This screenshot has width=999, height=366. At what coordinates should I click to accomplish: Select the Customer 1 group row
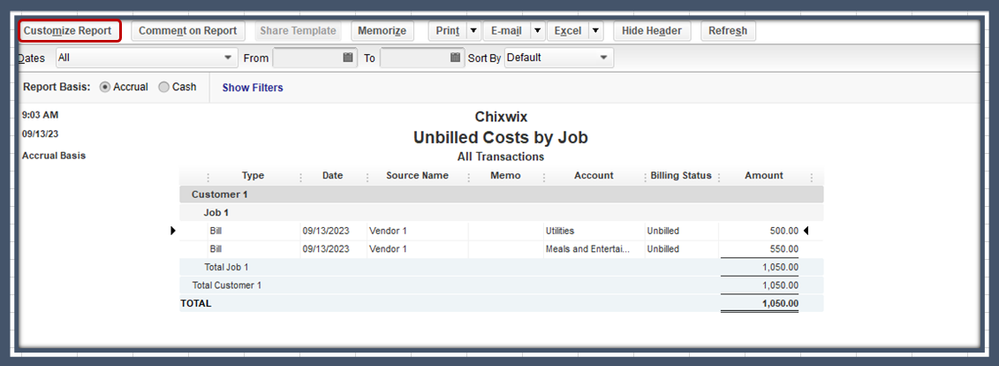click(501, 194)
